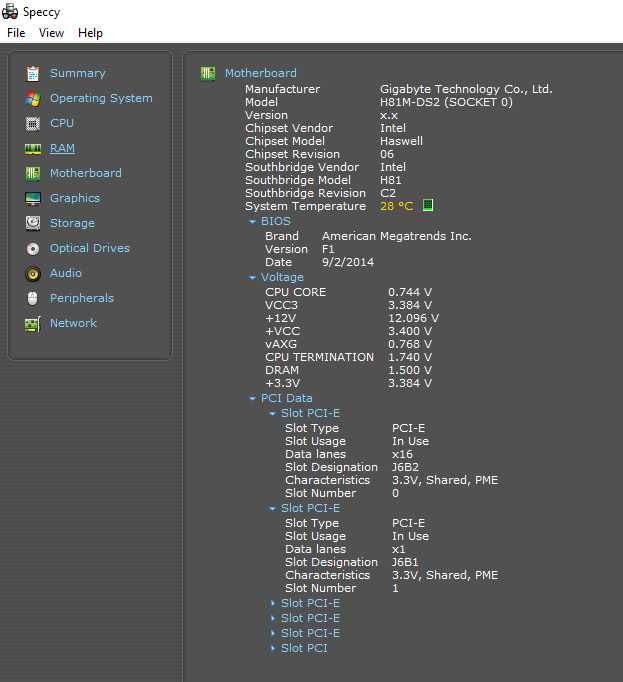This screenshot has width=623, height=682.
Task: Click the Graphics monitor icon
Action: tap(33, 199)
